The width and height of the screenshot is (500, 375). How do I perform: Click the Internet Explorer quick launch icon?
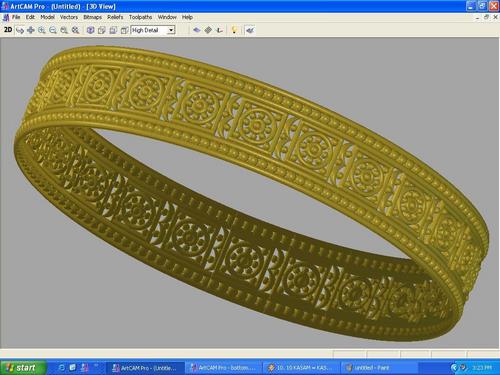click(x=61, y=368)
